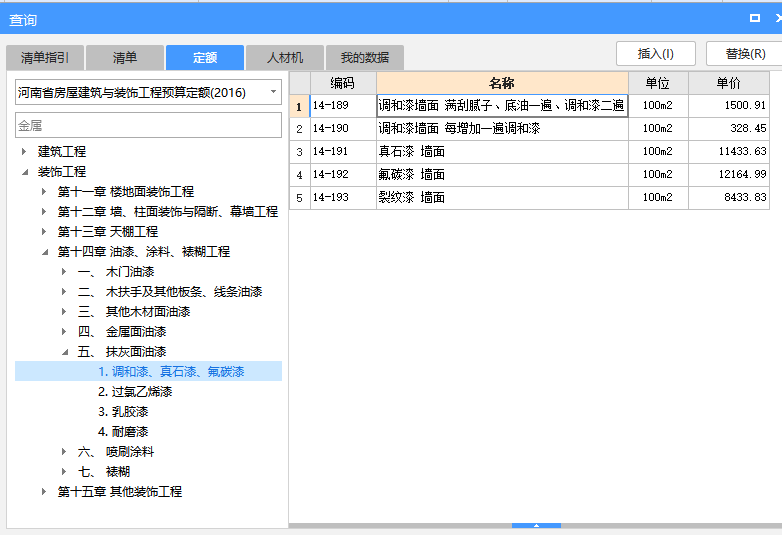Screen dimensions: 782x535
Task: Expand 三、其他木材面油漆 arrow
Action: [63, 312]
